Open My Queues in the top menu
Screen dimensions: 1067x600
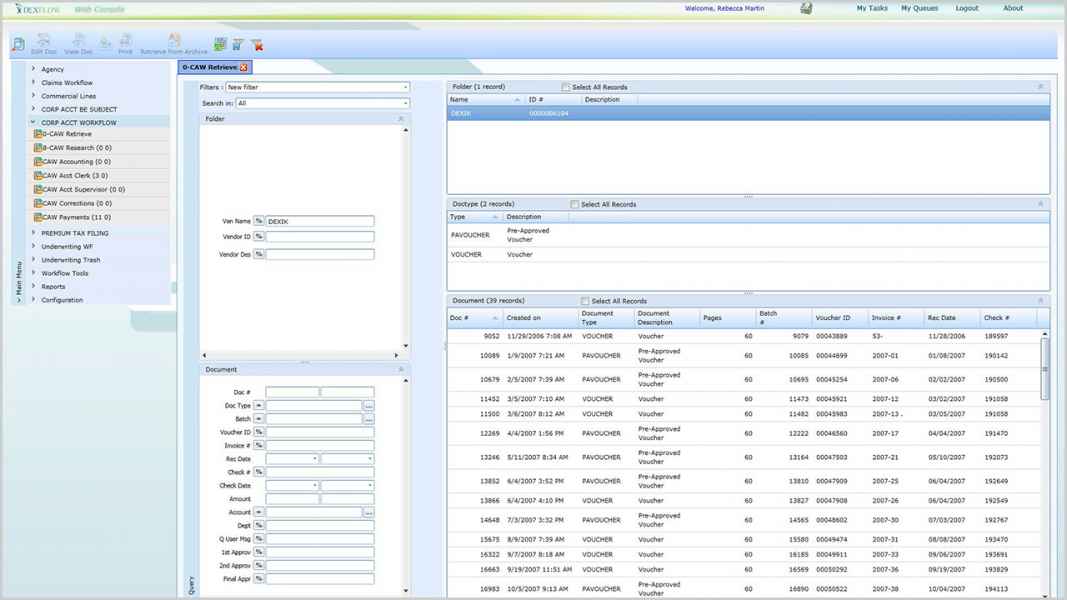(x=919, y=8)
